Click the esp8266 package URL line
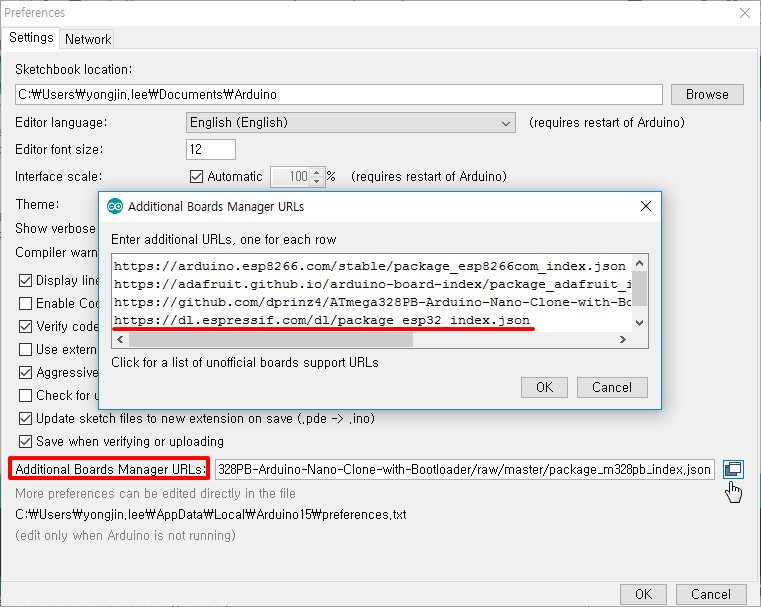Viewport: 761px width, 607px height. tap(370, 266)
